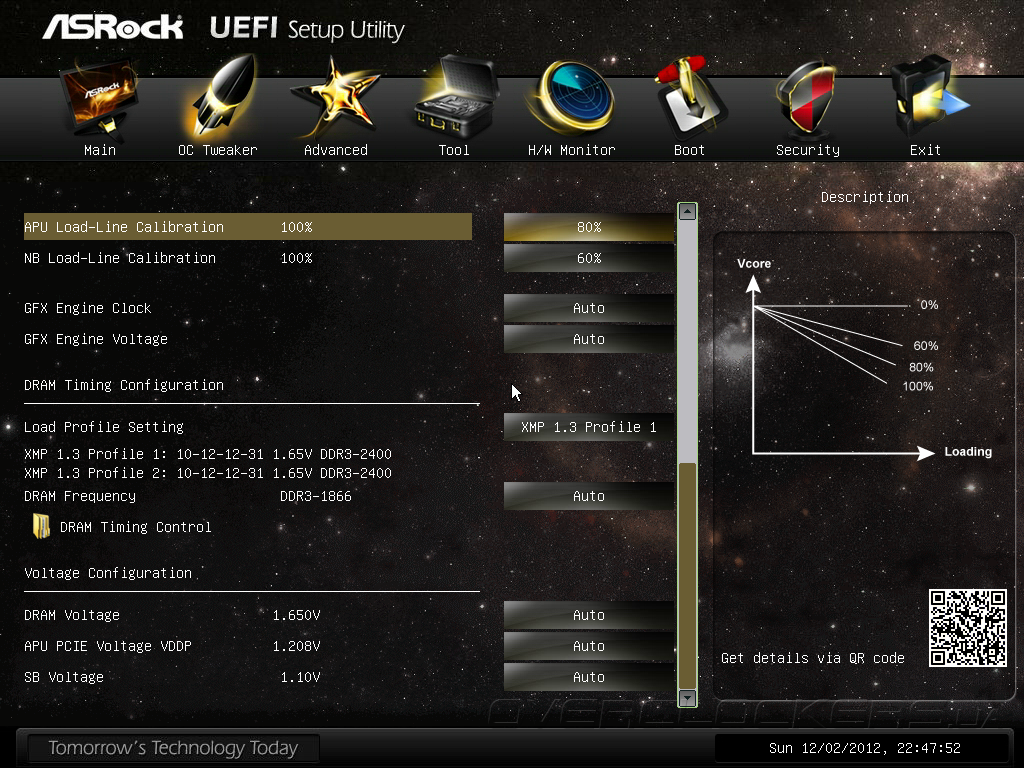
Task: Open the DRAM Timing Control submenu
Action: pyautogui.click(x=135, y=526)
